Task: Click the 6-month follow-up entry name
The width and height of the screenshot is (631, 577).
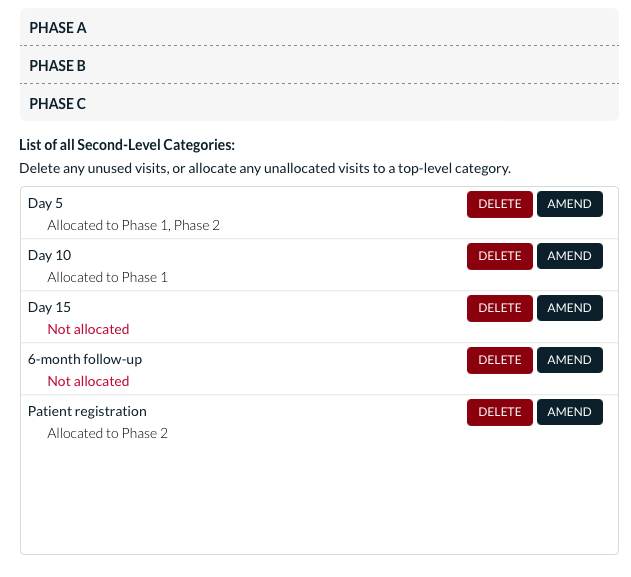Action: (78, 359)
